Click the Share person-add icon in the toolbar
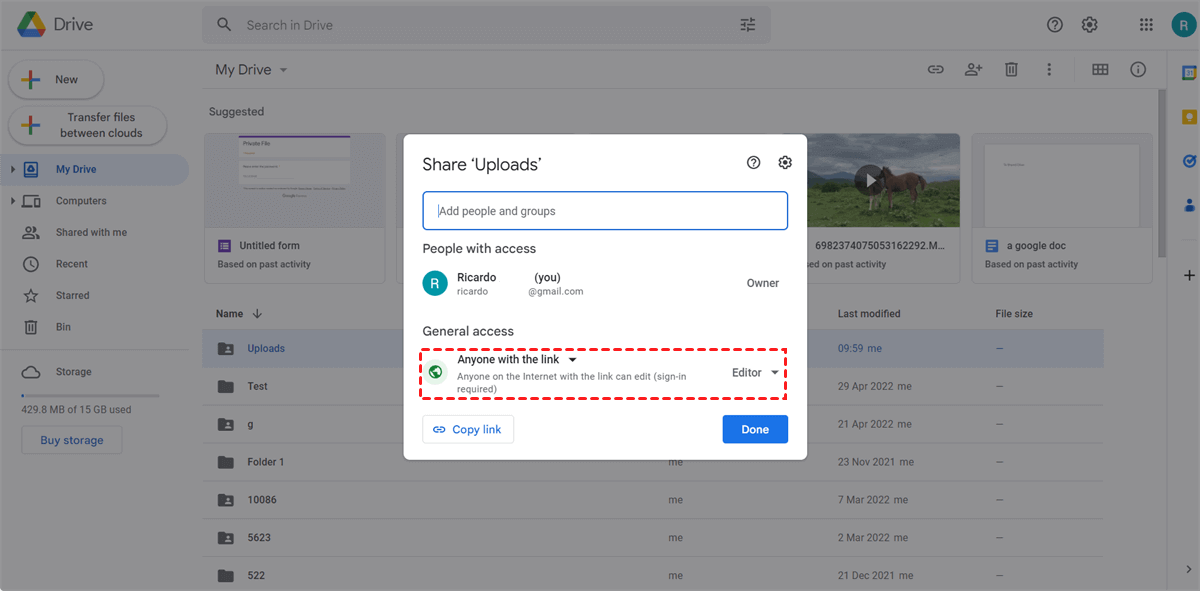 click(973, 69)
